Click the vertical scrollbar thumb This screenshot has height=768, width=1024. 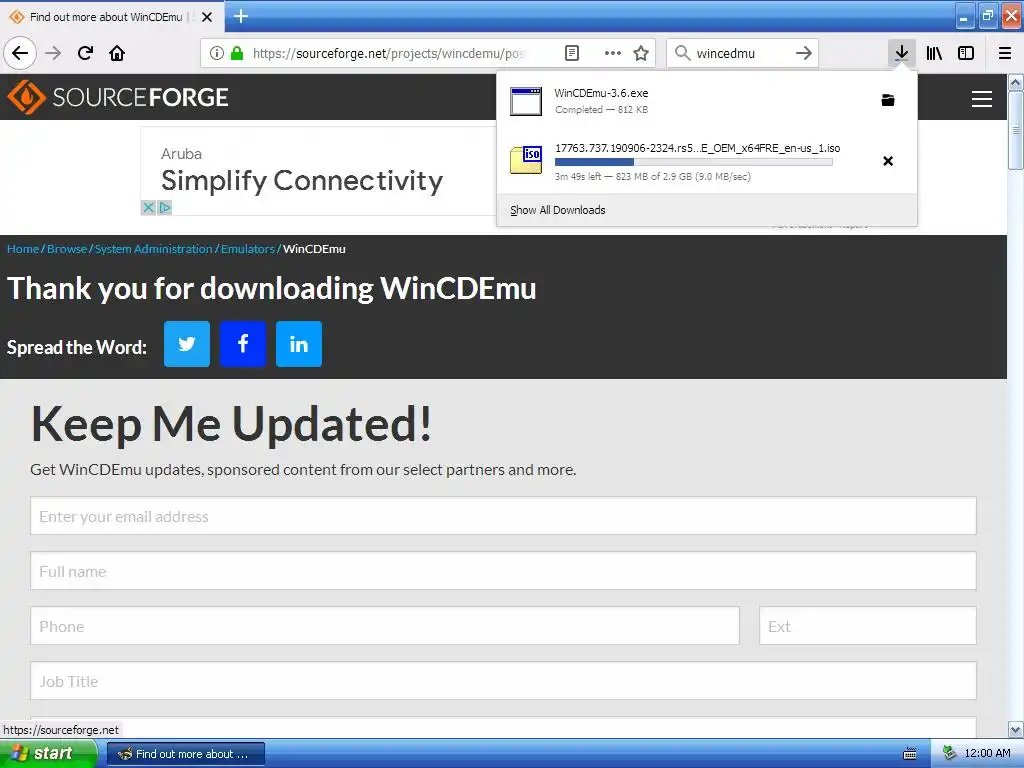[1016, 130]
